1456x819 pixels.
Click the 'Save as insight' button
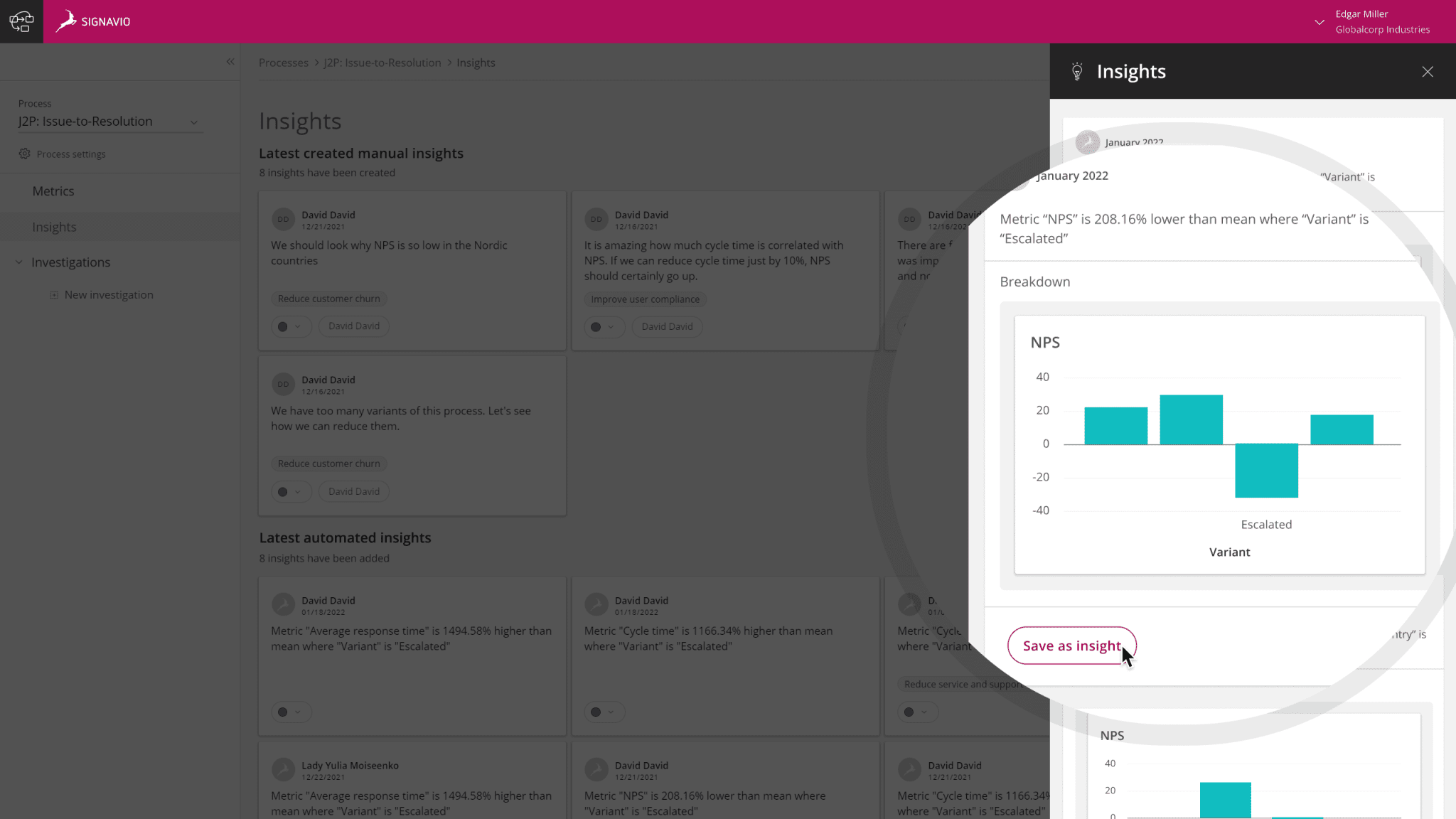coord(1071,646)
